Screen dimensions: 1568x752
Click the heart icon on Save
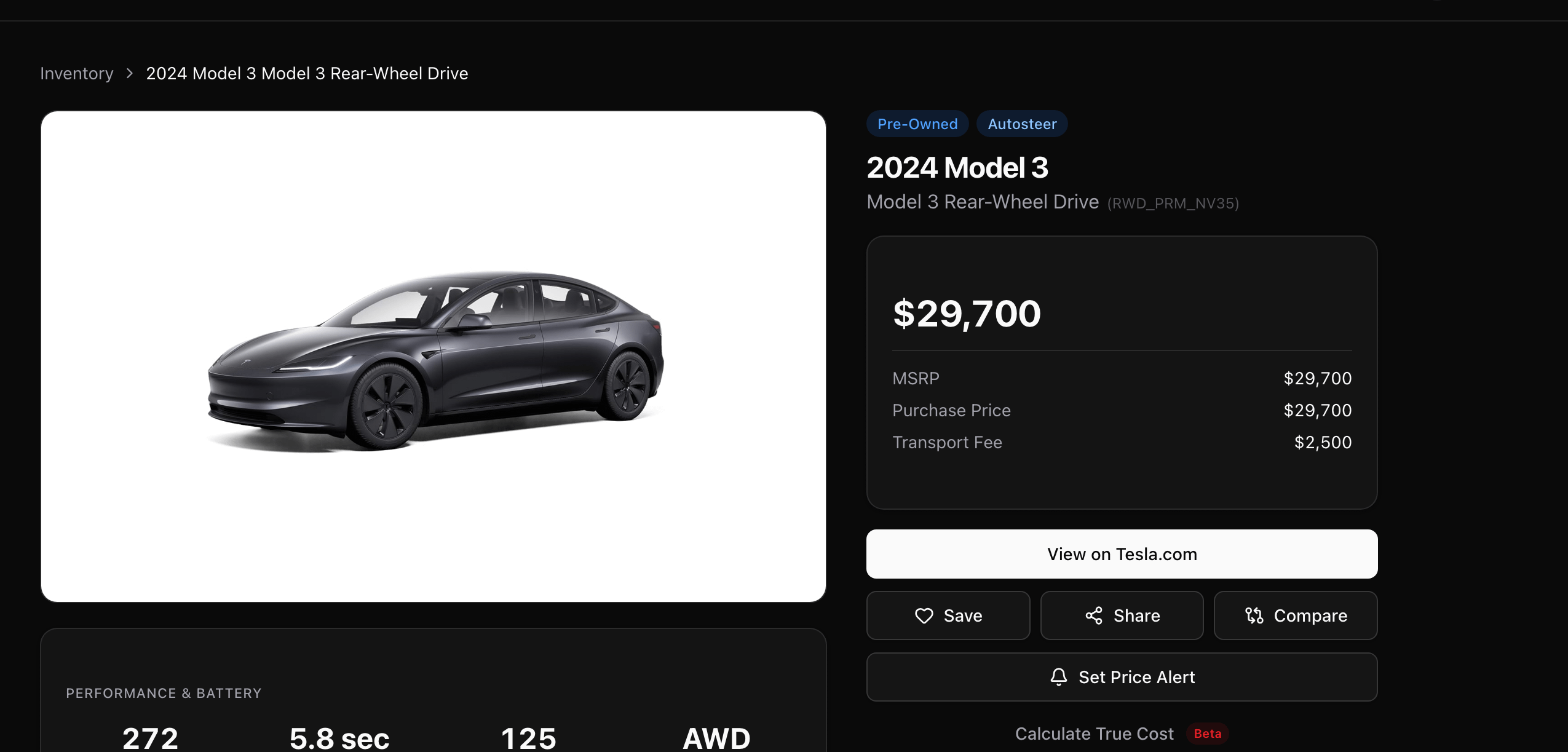pos(924,615)
